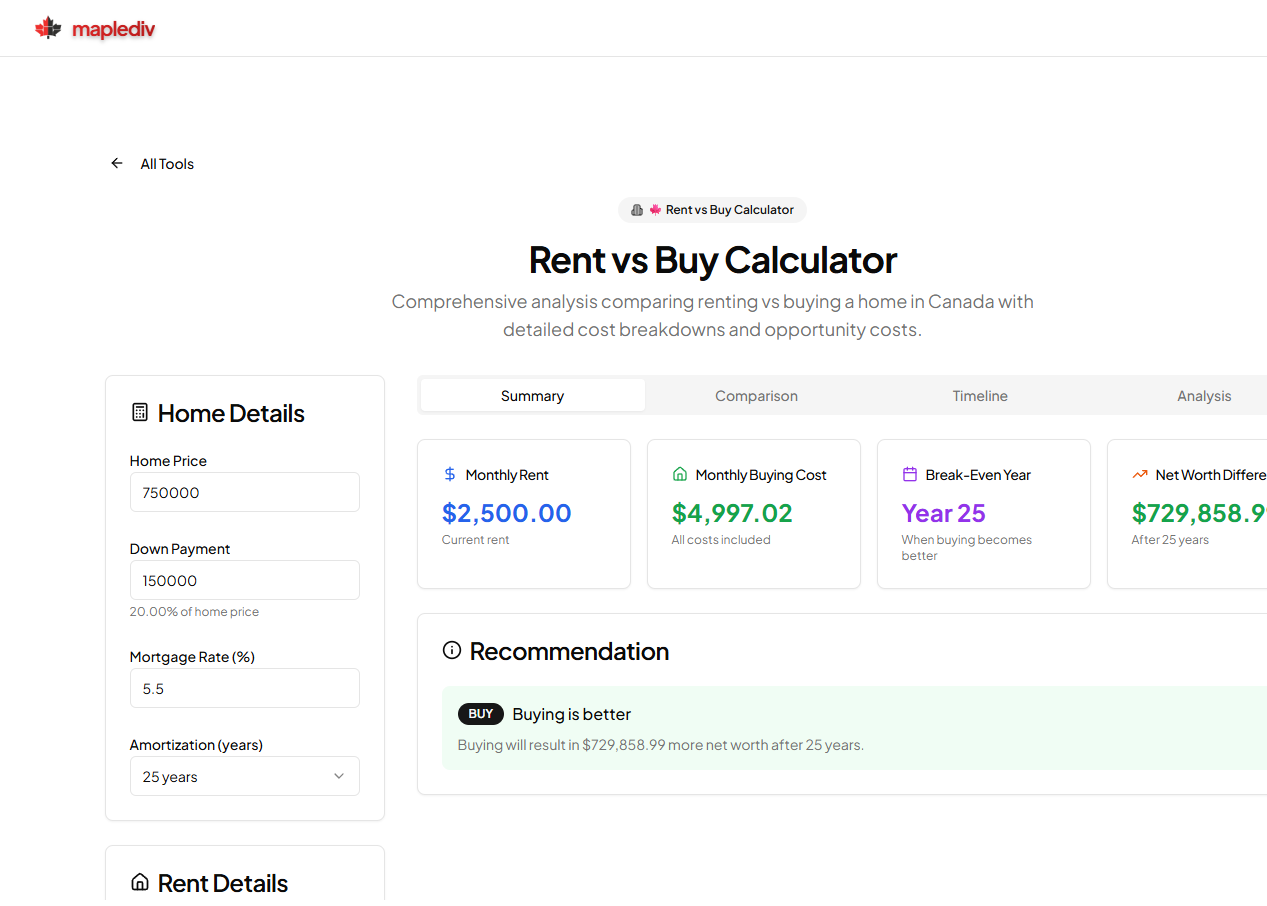The image size is (1267, 906).
Task: Click the chevron in the 25 years selector
Action: 339,776
